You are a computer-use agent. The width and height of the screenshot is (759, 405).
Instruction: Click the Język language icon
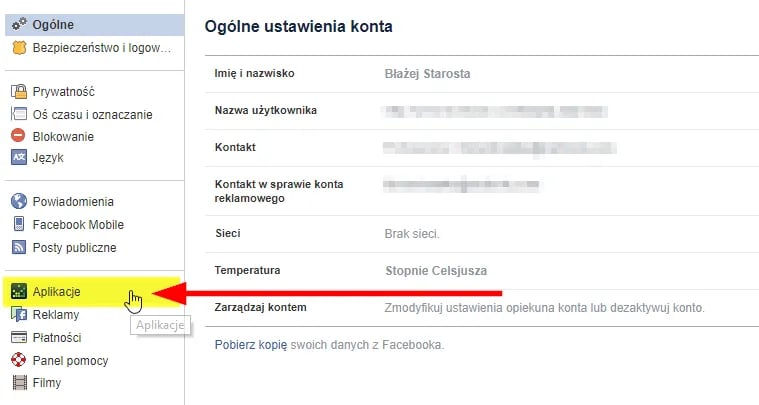point(19,157)
